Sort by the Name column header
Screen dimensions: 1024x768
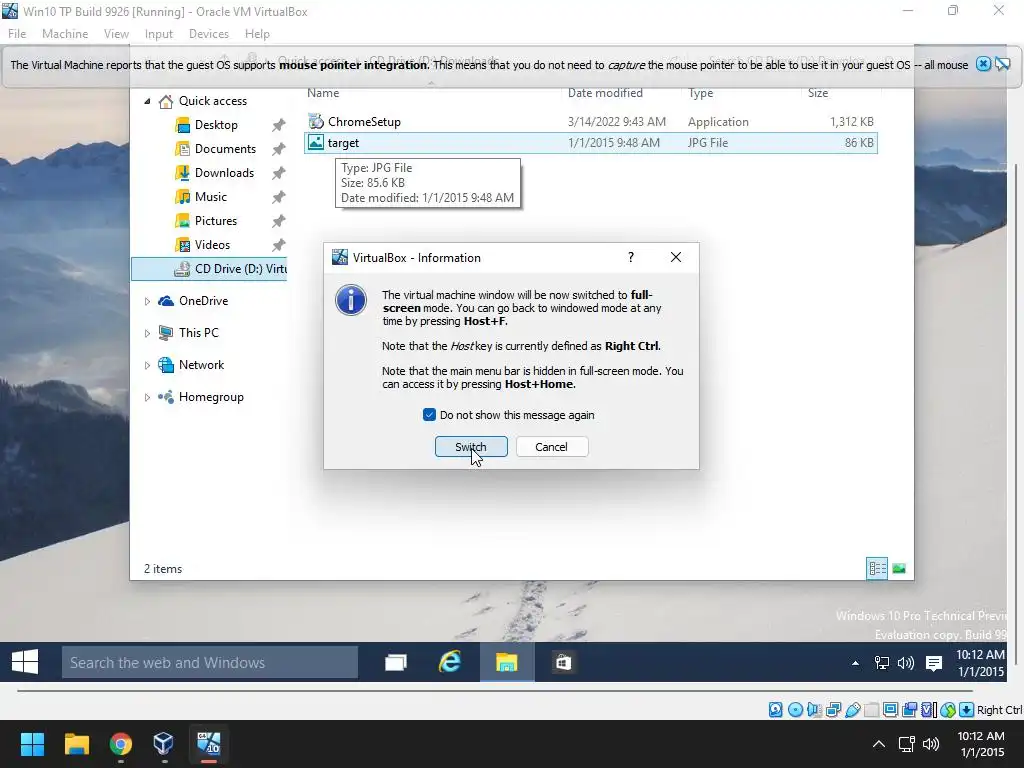[x=323, y=93]
